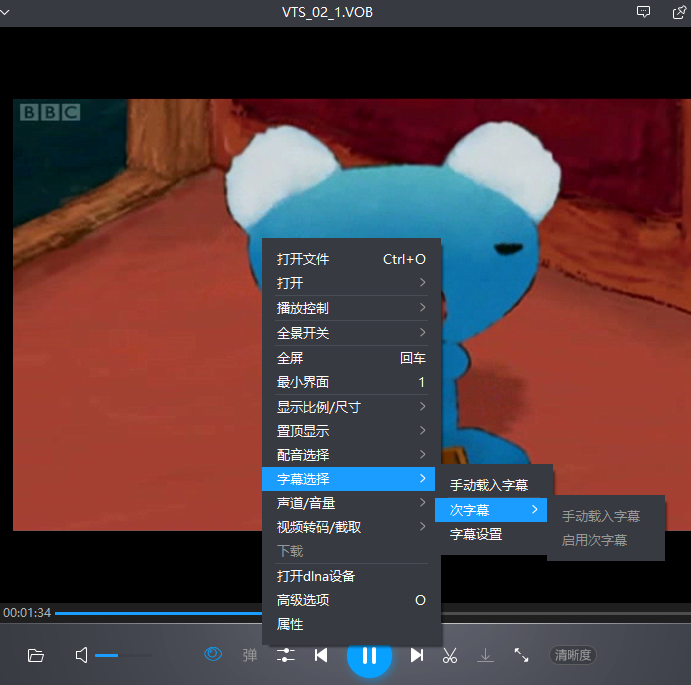This screenshot has height=685, width=691.
Task: Open 属性 properties entry
Action: pyautogui.click(x=351, y=624)
